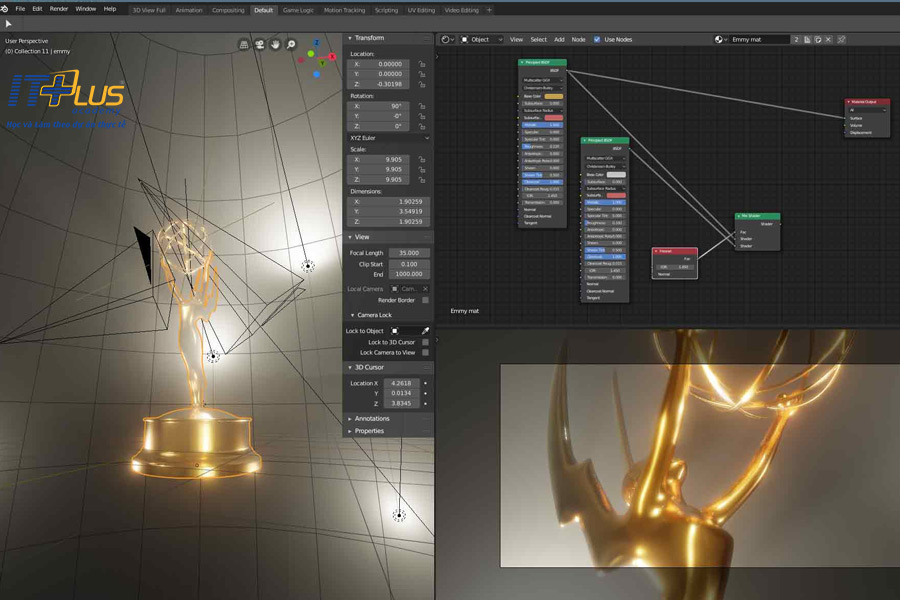The height and width of the screenshot is (600, 900).
Task: Click the eyedropper next to Lock to Object
Action: point(425,331)
